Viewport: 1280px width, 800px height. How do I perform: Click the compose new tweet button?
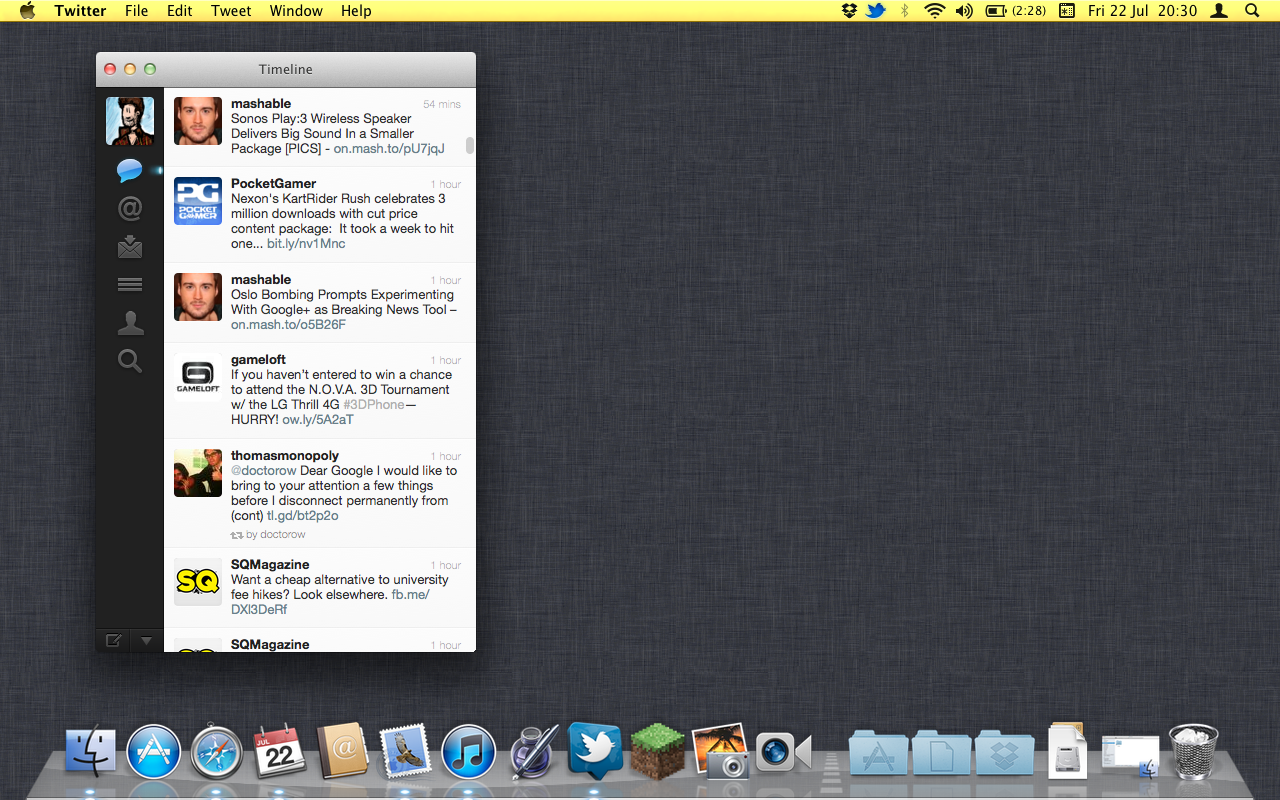pos(113,640)
